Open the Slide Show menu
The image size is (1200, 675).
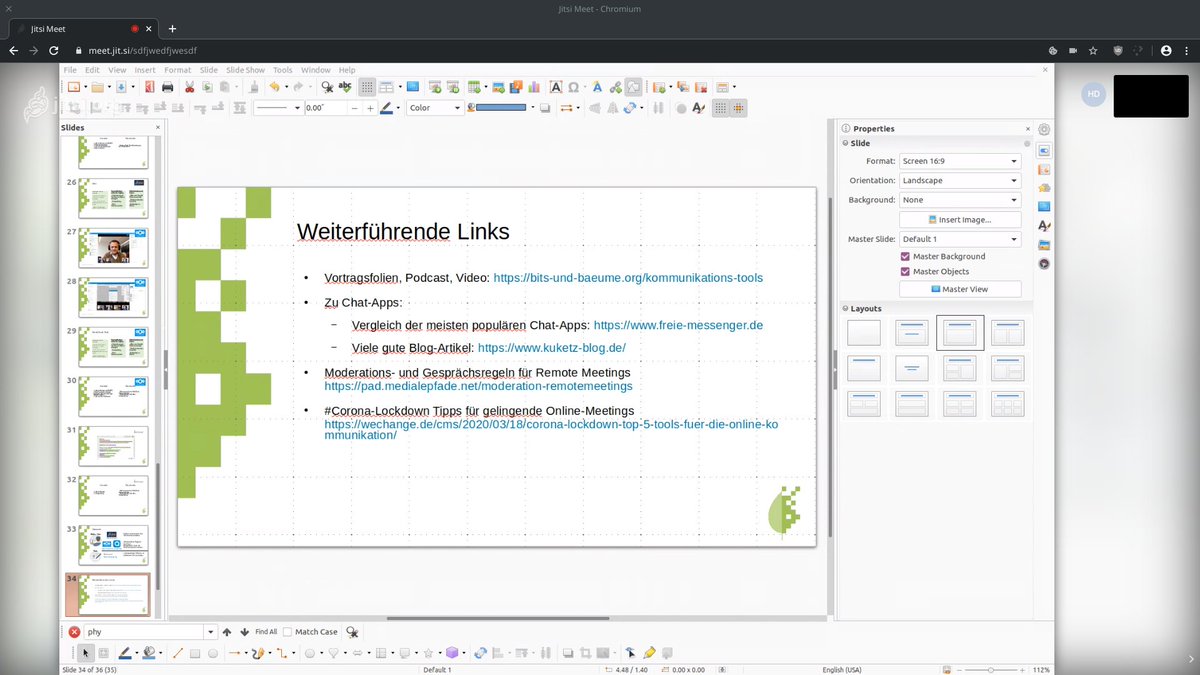pos(245,70)
